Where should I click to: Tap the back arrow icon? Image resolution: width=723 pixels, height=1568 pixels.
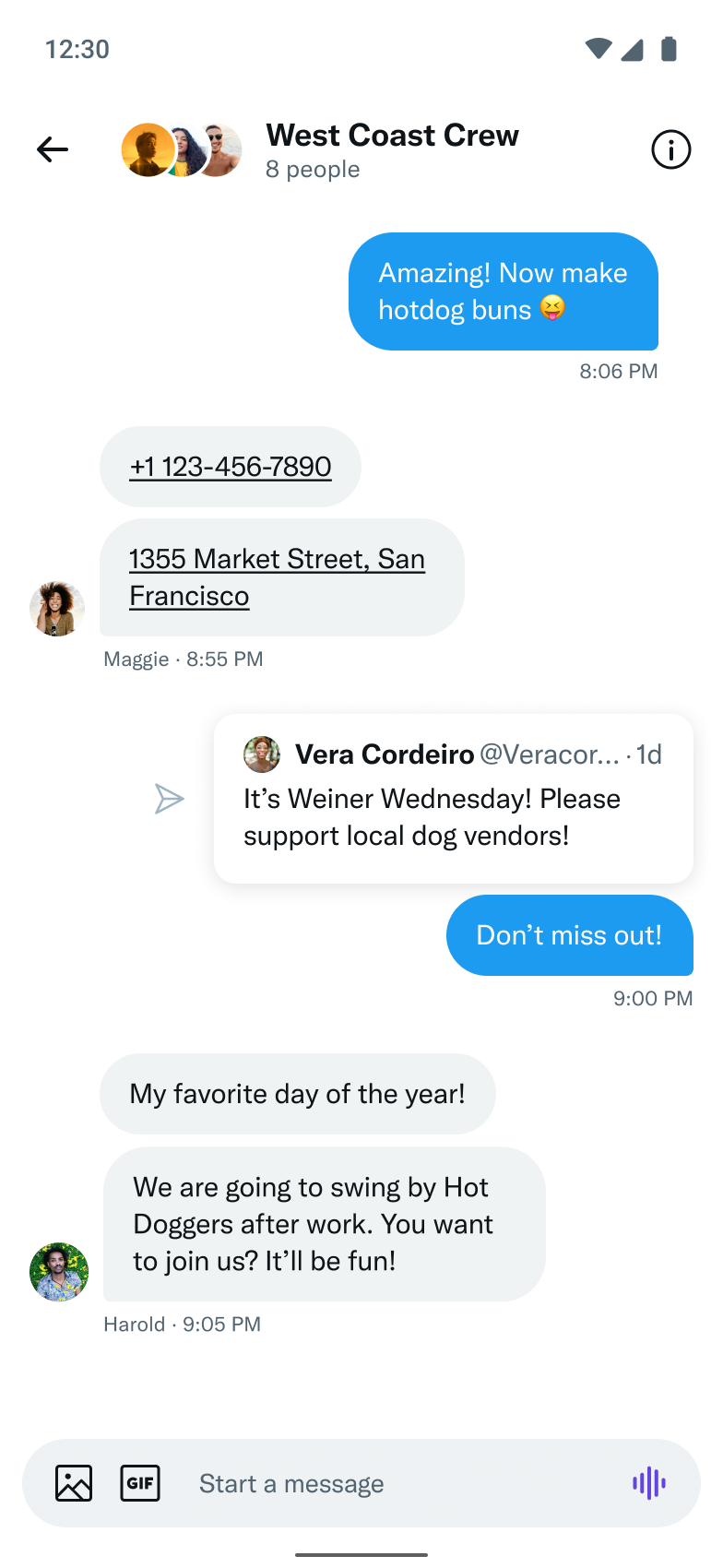(x=53, y=149)
